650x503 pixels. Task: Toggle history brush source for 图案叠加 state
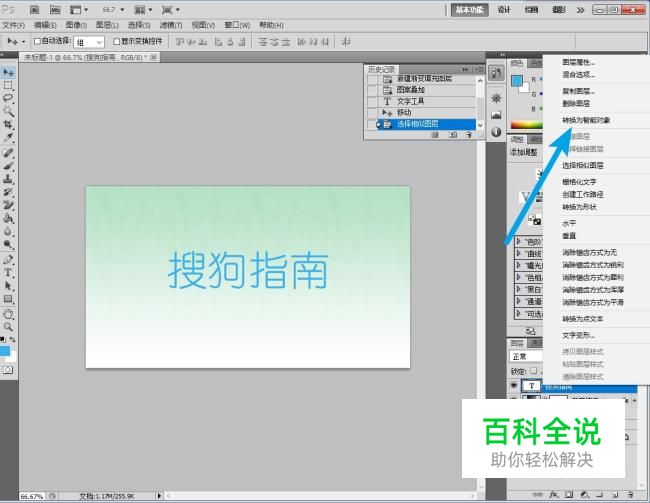coord(372,90)
